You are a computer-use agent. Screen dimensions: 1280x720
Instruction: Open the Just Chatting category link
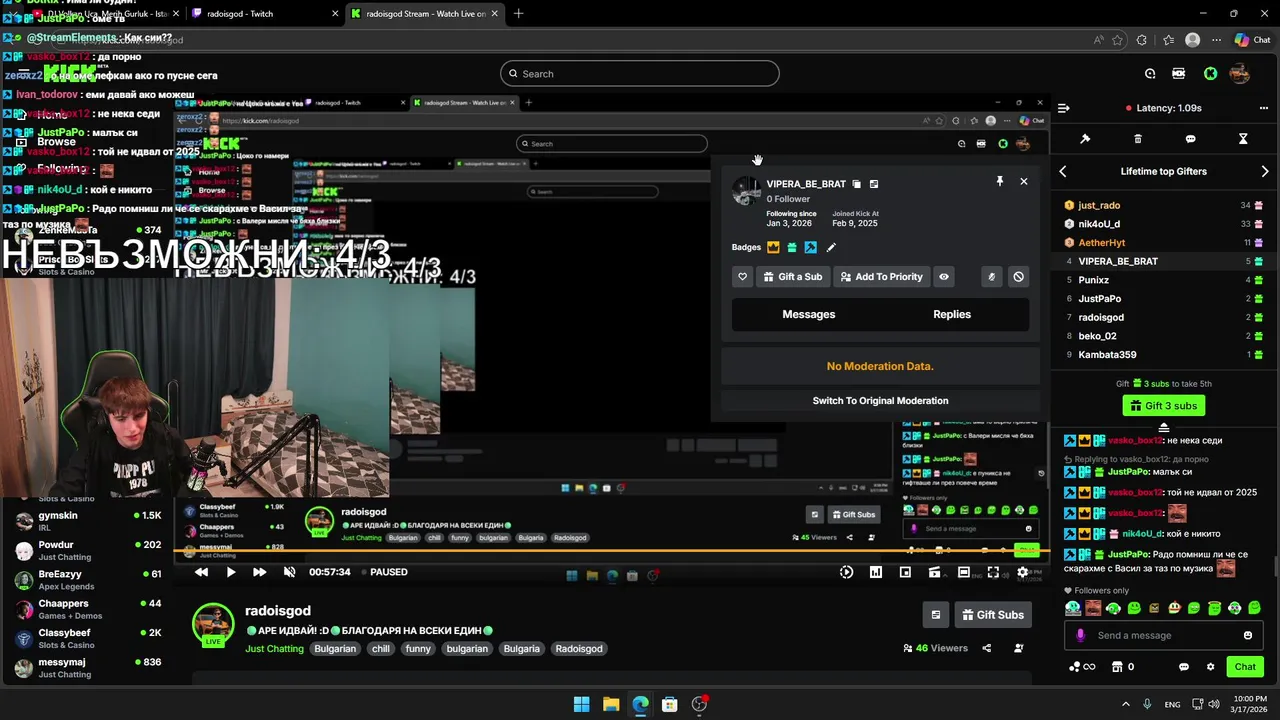click(274, 649)
